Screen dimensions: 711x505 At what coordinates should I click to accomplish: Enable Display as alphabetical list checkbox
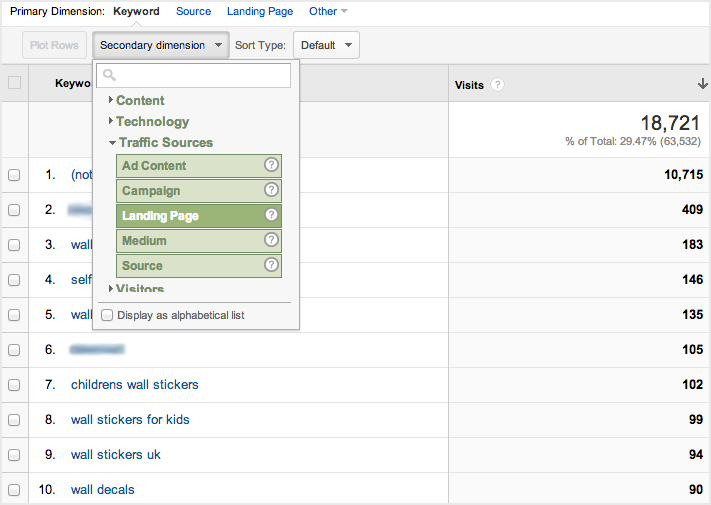click(107, 316)
